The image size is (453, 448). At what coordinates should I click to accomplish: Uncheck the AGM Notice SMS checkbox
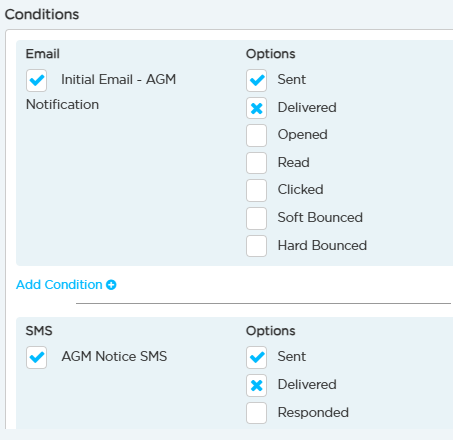(36, 357)
